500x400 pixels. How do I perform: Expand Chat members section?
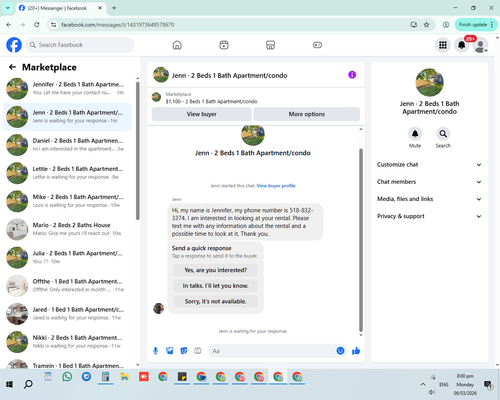coord(429,182)
